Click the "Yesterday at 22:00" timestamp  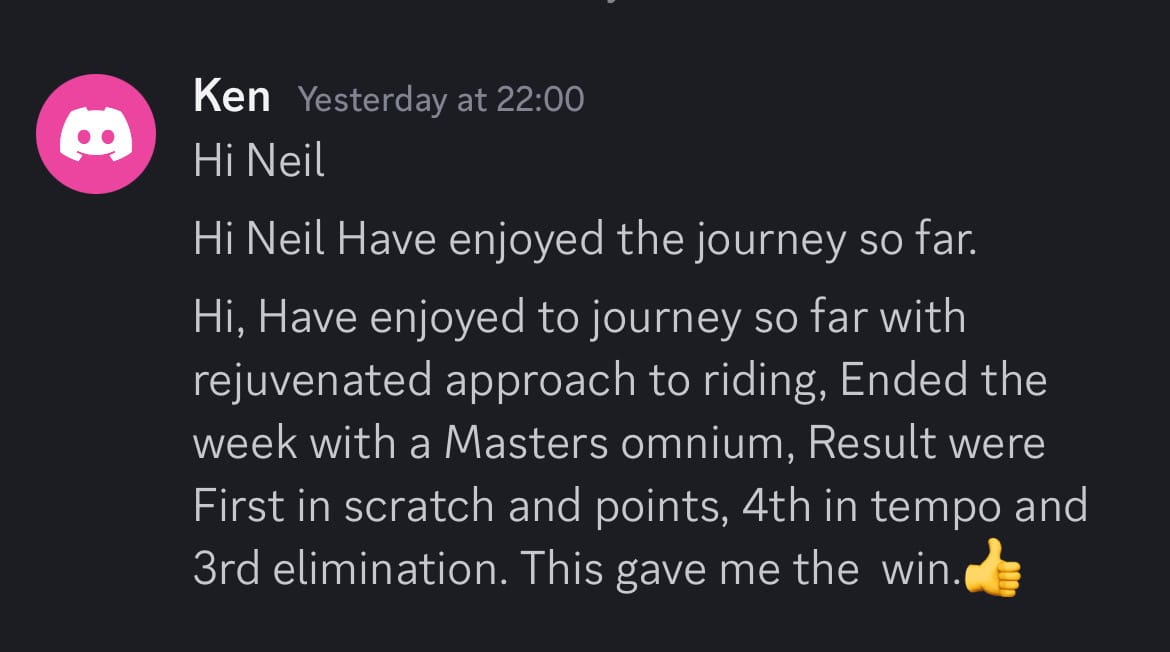[441, 99]
